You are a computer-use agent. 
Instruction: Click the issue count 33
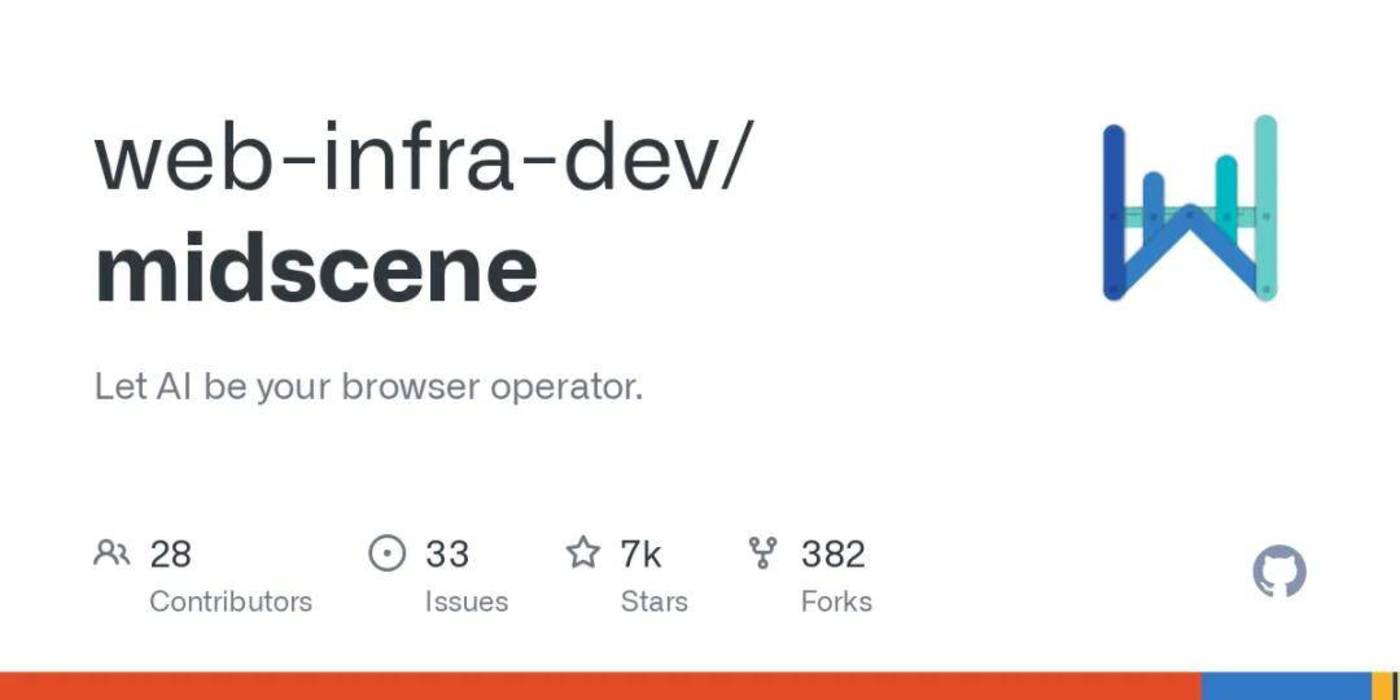coord(447,553)
